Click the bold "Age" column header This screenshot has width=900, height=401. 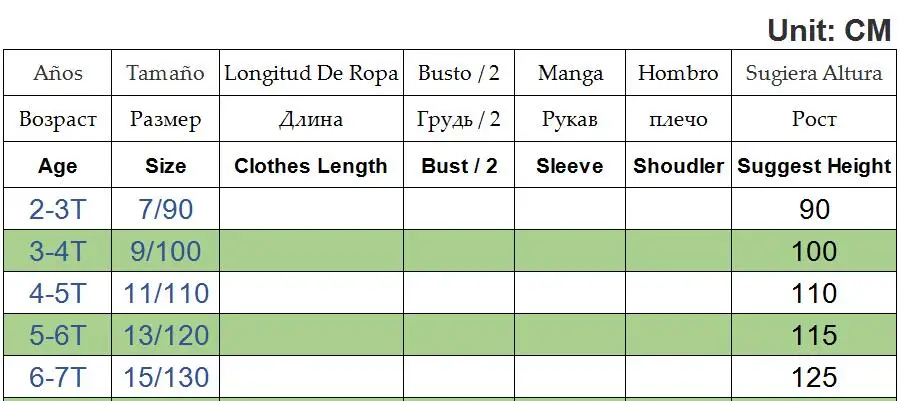pos(58,166)
